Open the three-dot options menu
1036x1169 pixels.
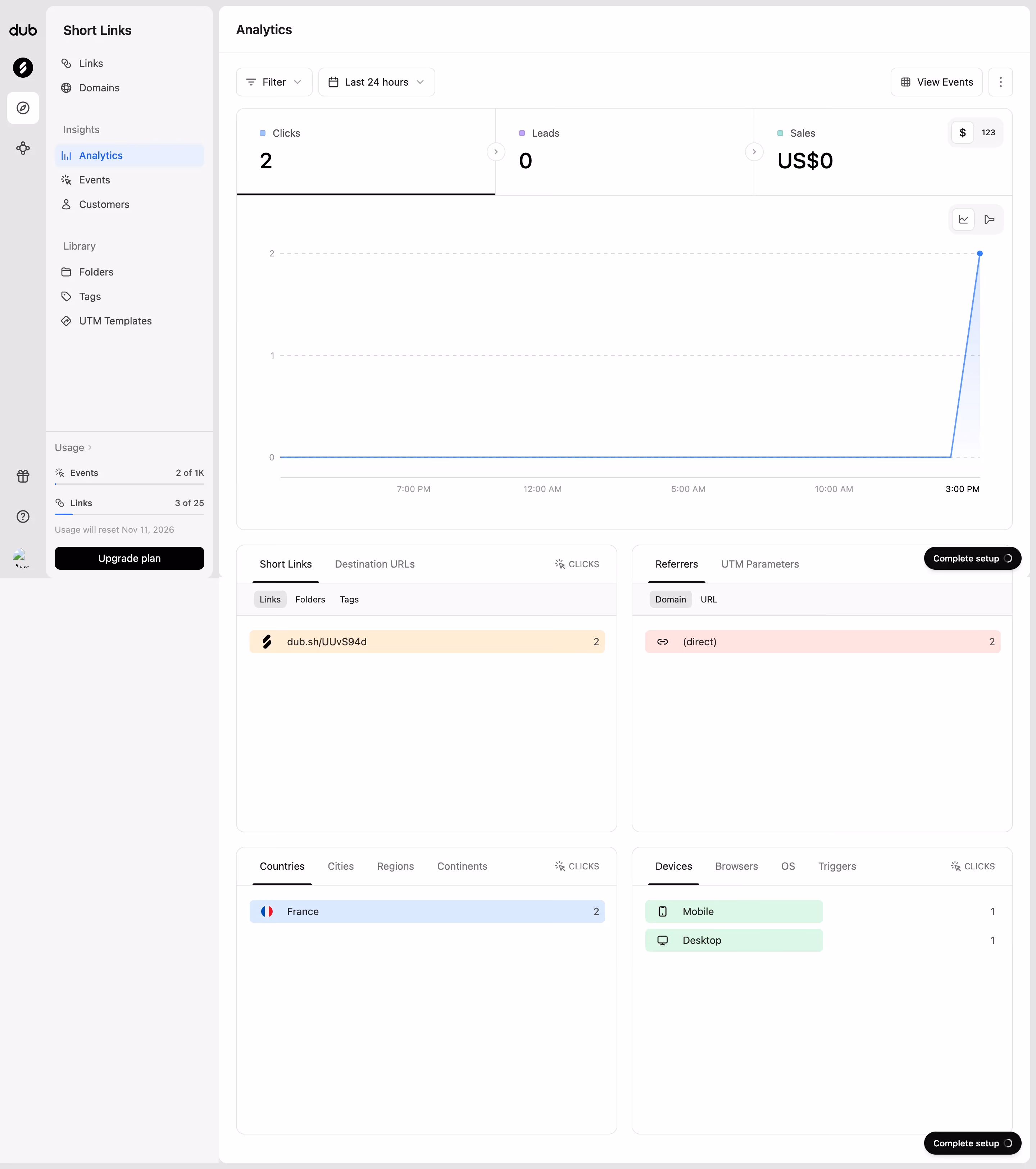click(x=1000, y=82)
